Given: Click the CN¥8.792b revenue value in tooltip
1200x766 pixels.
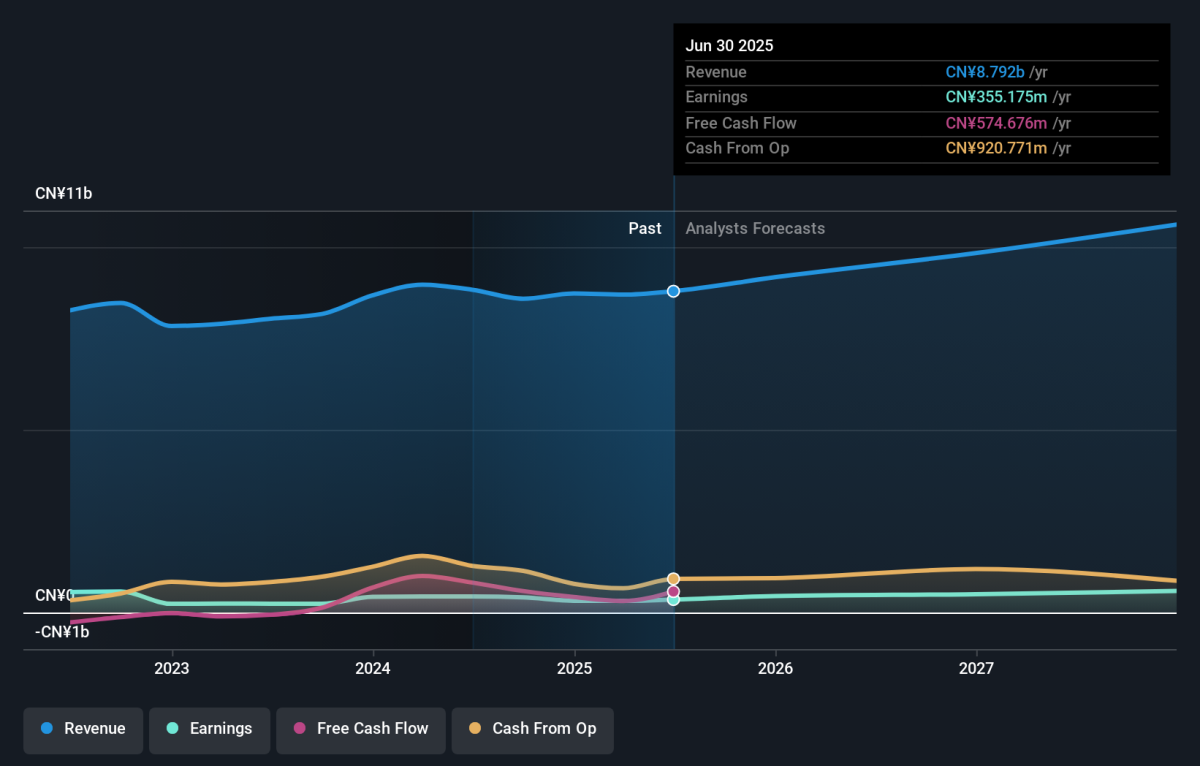Looking at the screenshot, I should (x=984, y=72).
